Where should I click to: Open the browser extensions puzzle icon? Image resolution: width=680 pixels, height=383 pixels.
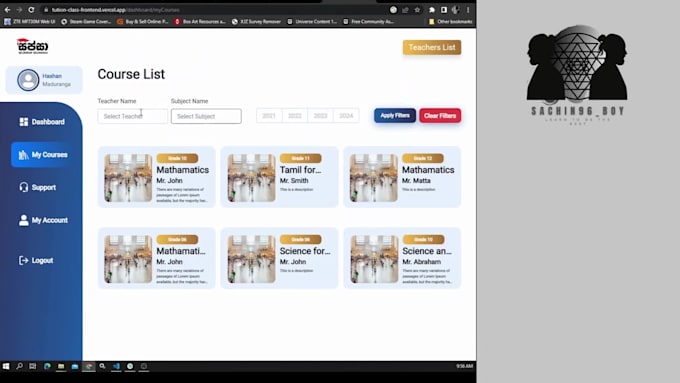(x=432, y=10)
